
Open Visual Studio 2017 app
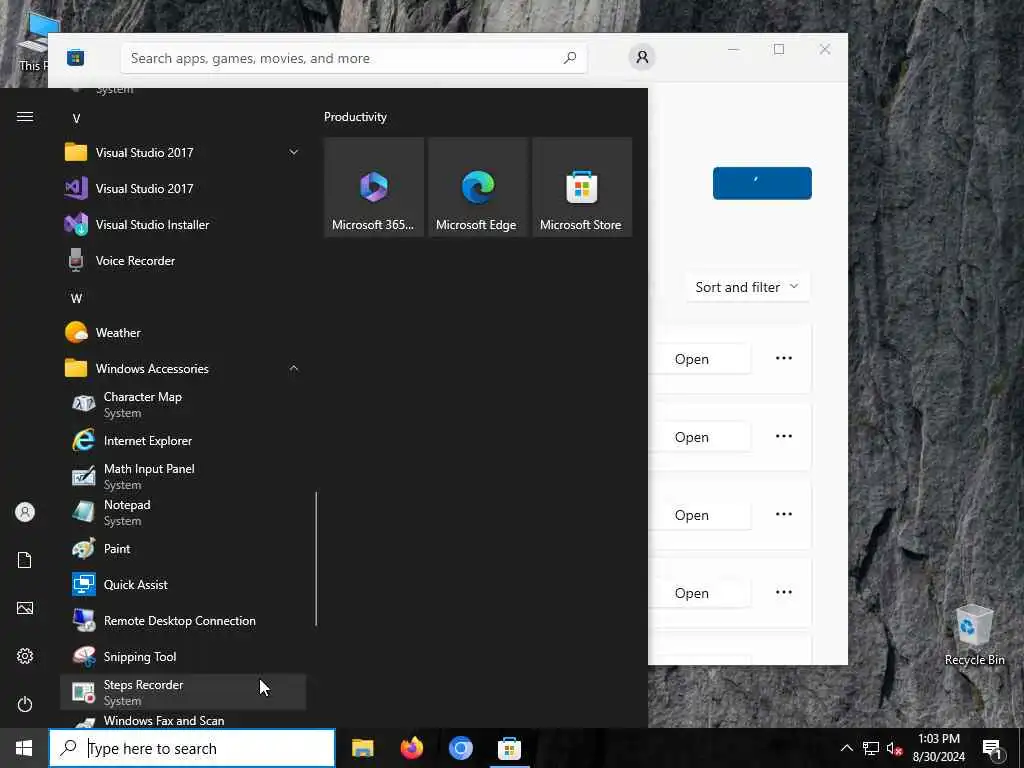[183, 189]
